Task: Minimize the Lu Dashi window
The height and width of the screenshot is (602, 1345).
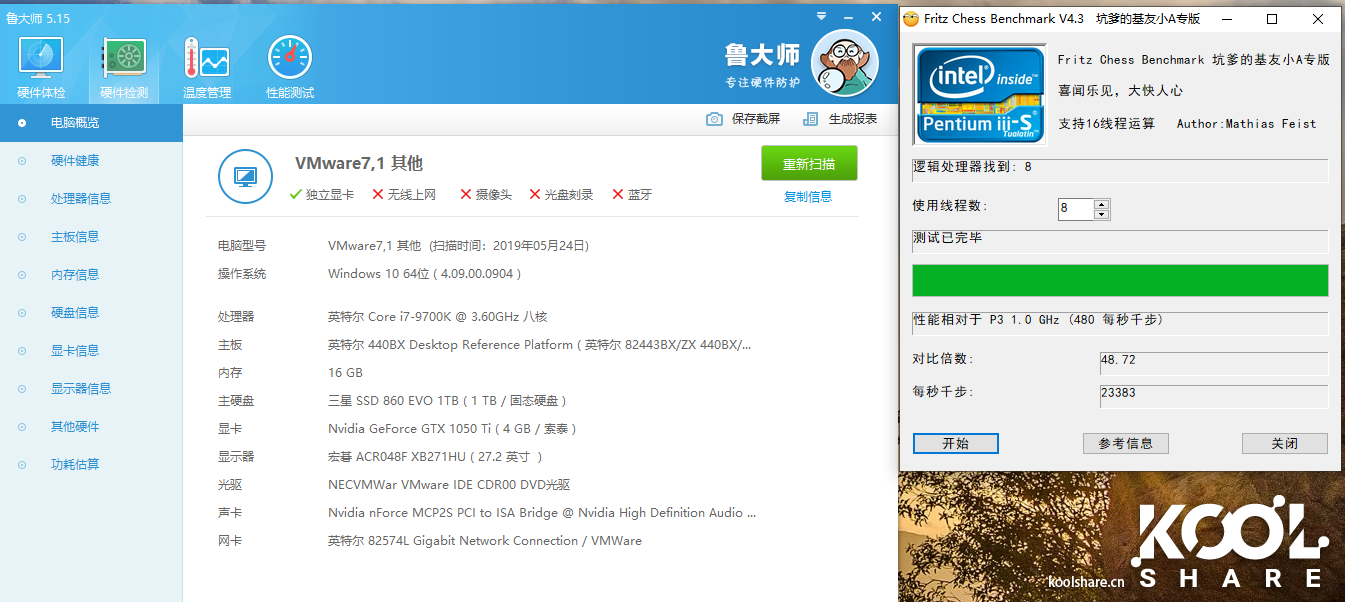Action: (849, 17)
